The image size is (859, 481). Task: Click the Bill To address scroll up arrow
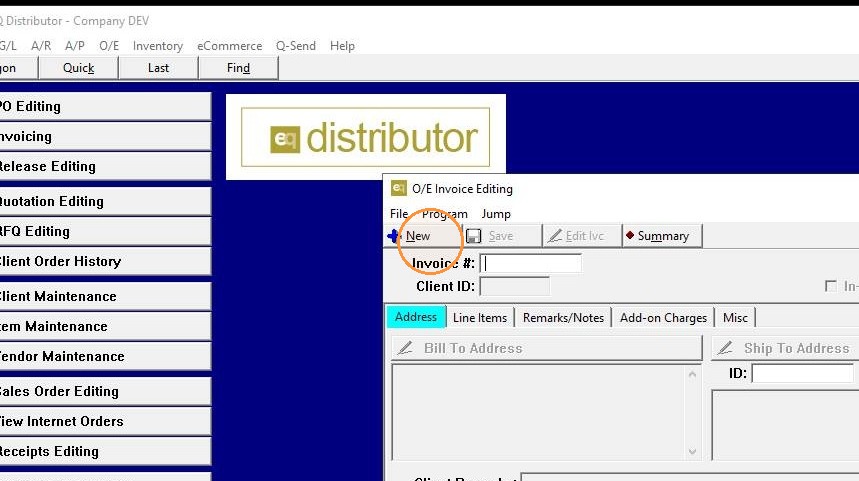coord(692,374)
